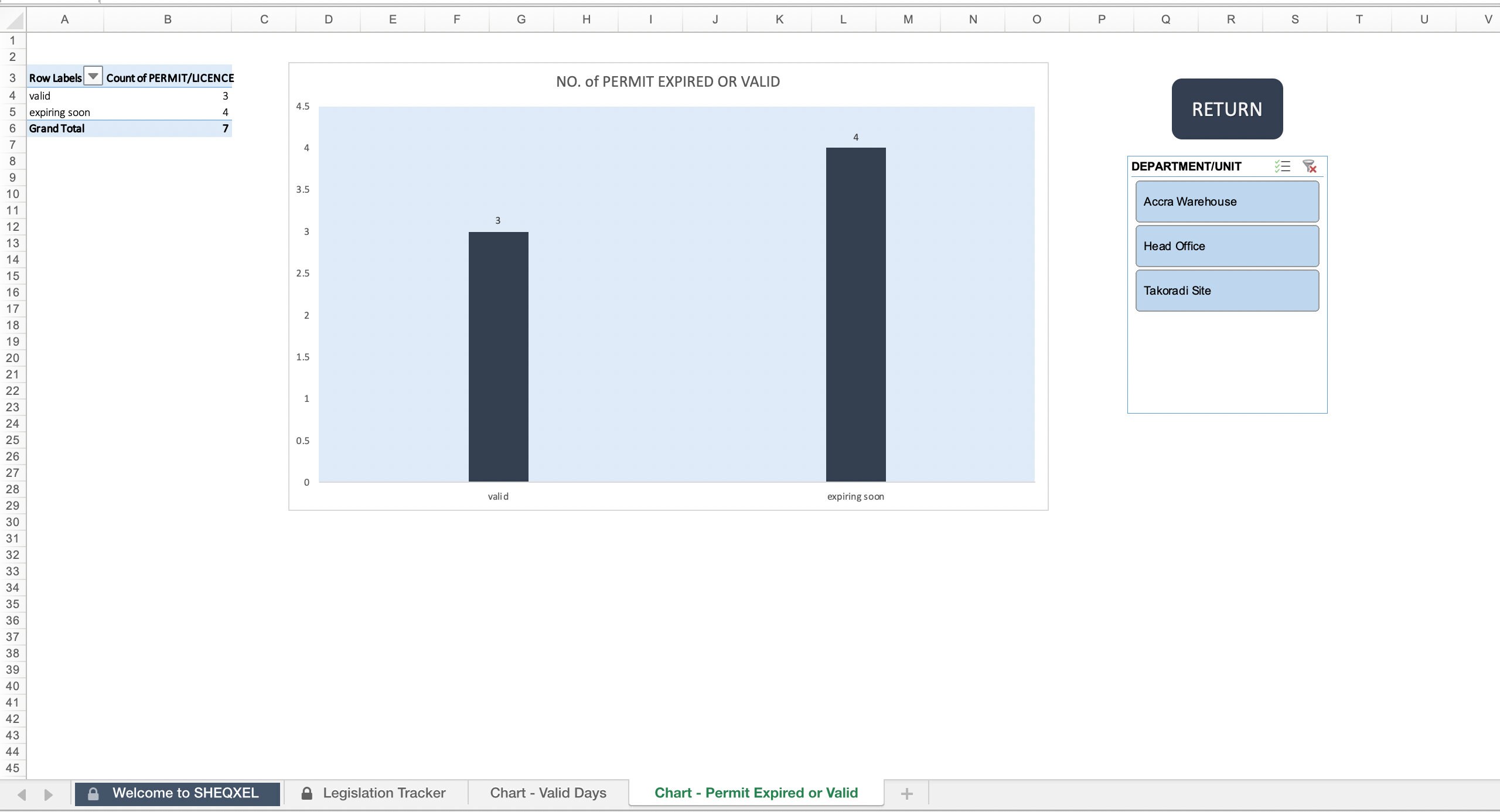
Task: Click the previous sheet navigation arrow
Action: click(22, 794)
